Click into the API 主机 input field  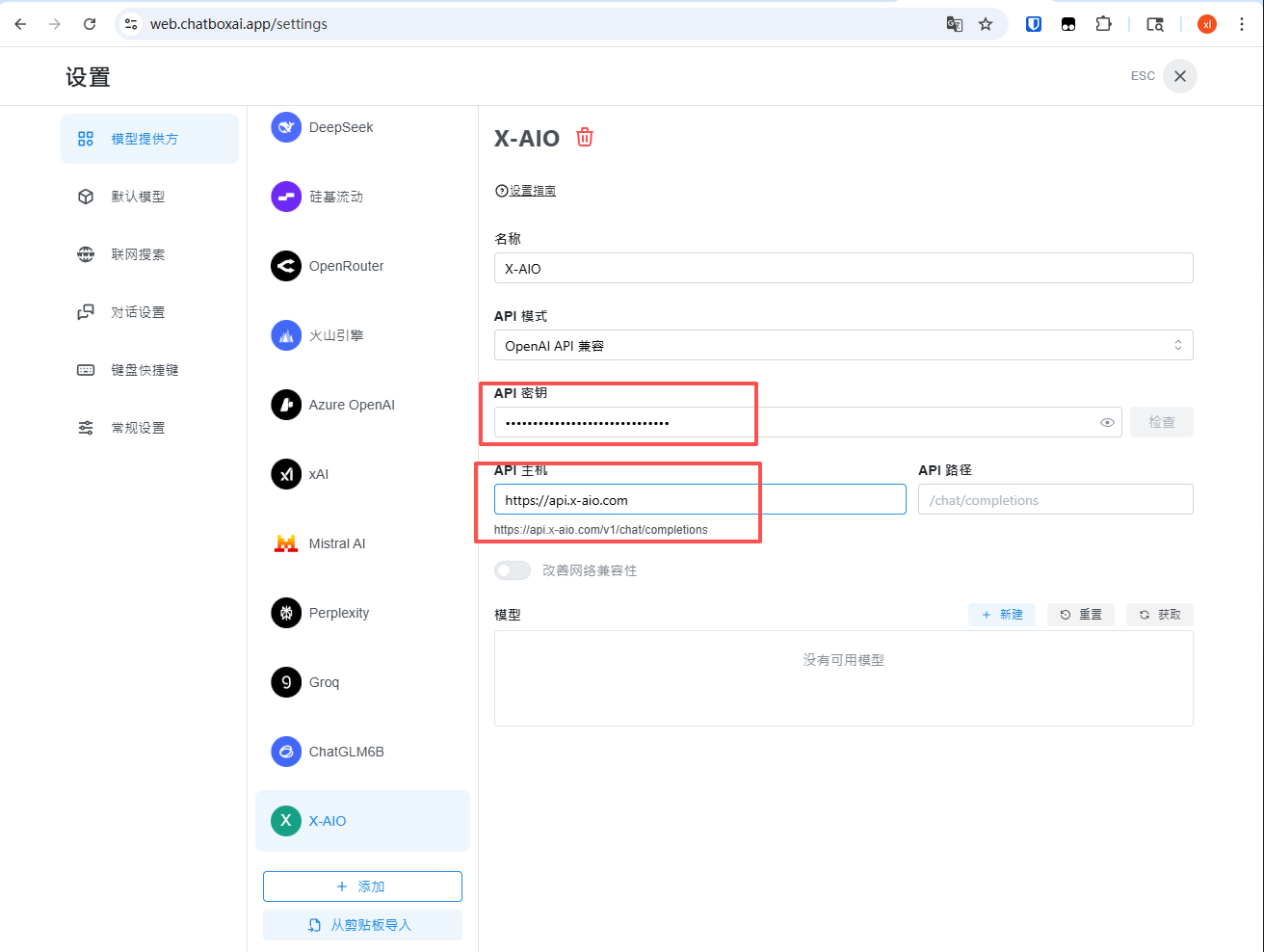point(700,499)
